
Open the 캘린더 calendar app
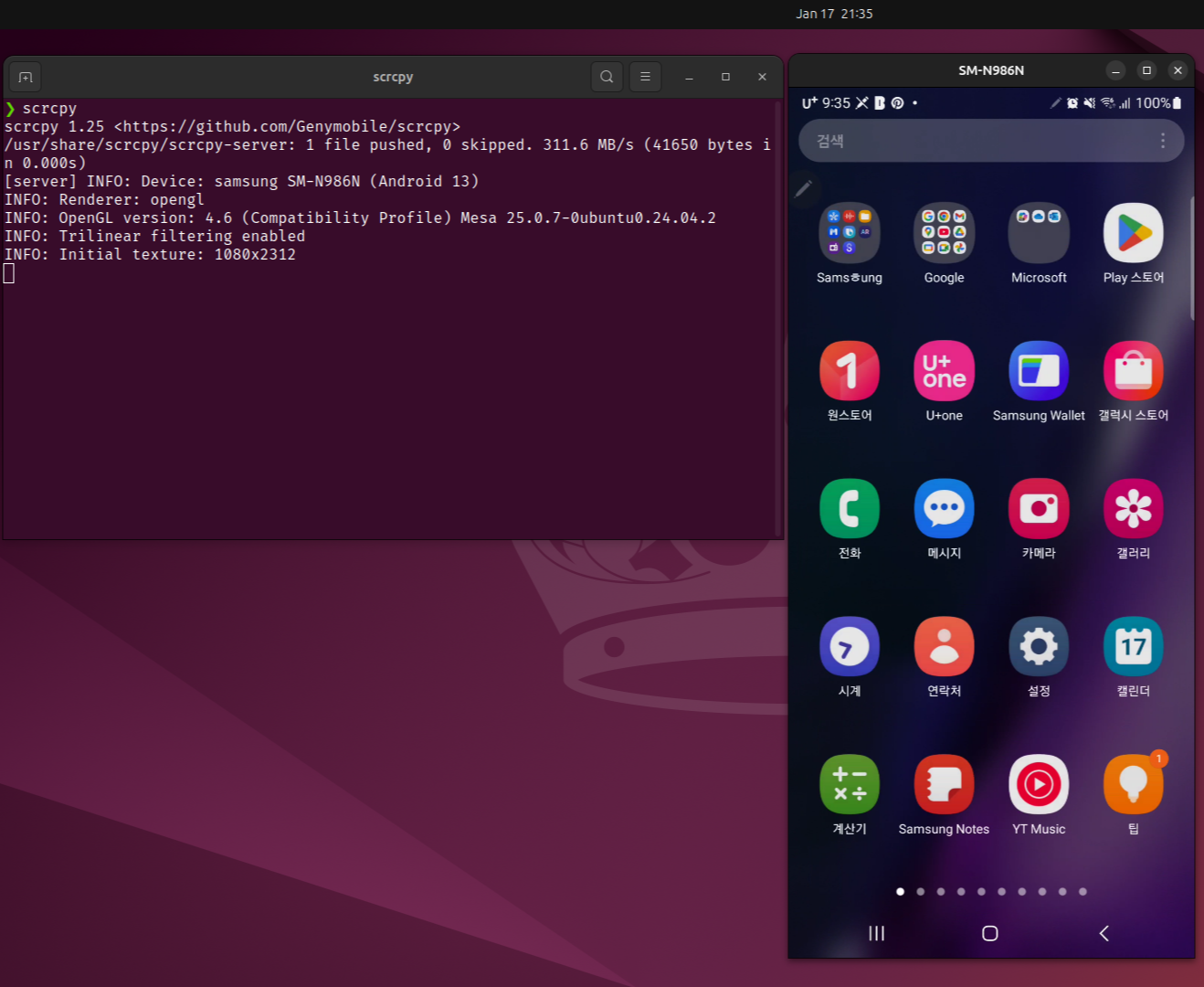pos(1134,647)
